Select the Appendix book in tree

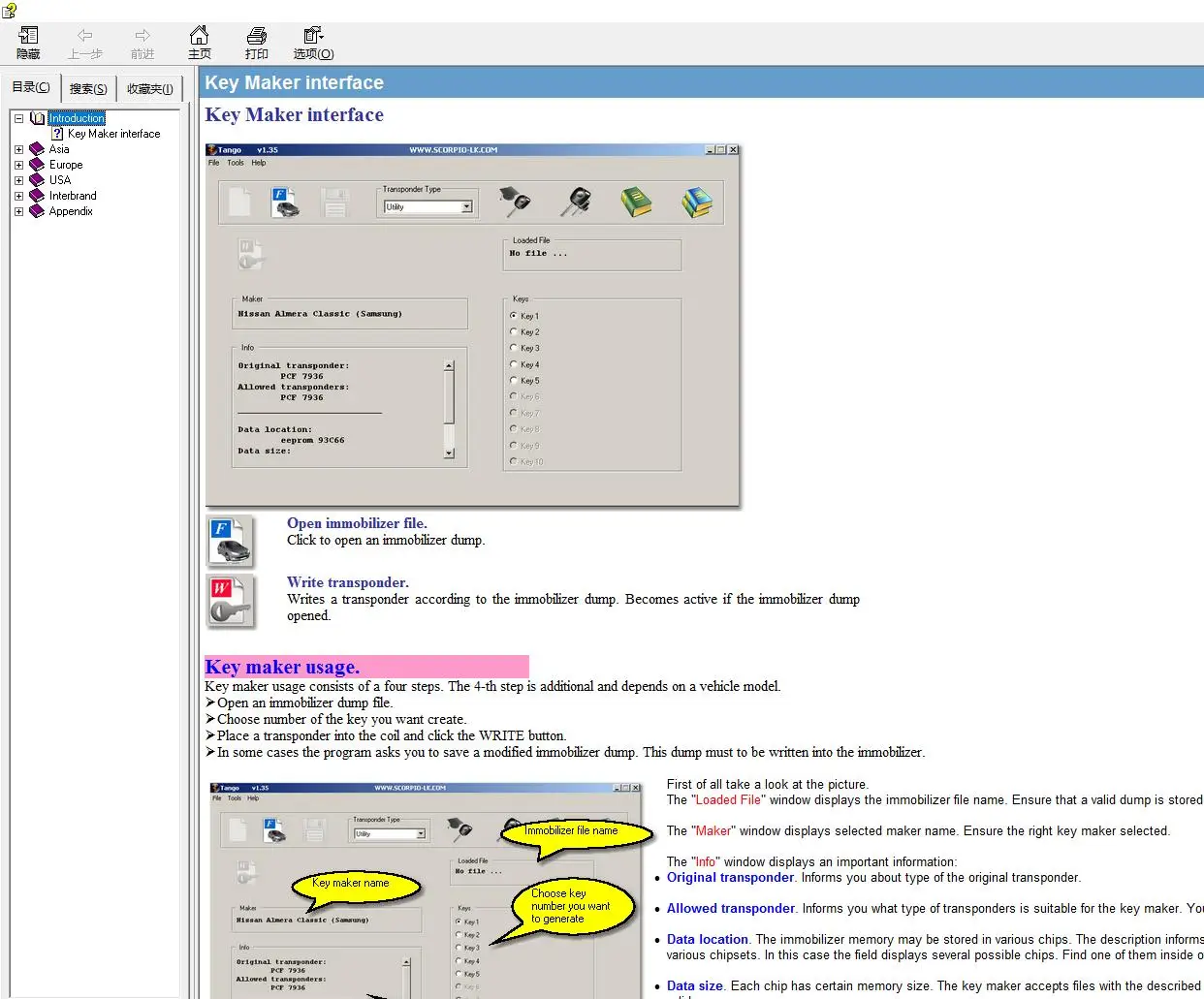[71, 211]
